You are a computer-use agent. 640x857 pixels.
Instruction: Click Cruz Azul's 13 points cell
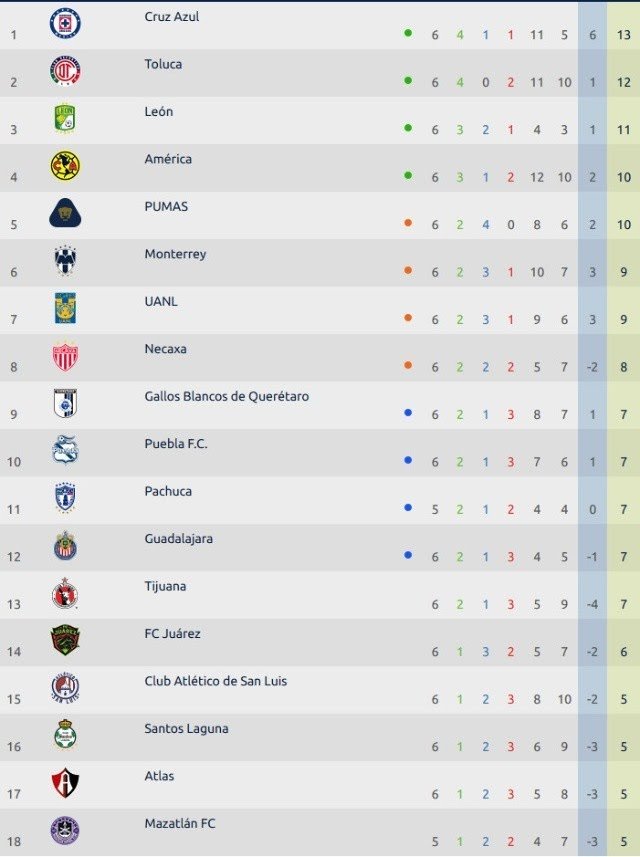624,35
